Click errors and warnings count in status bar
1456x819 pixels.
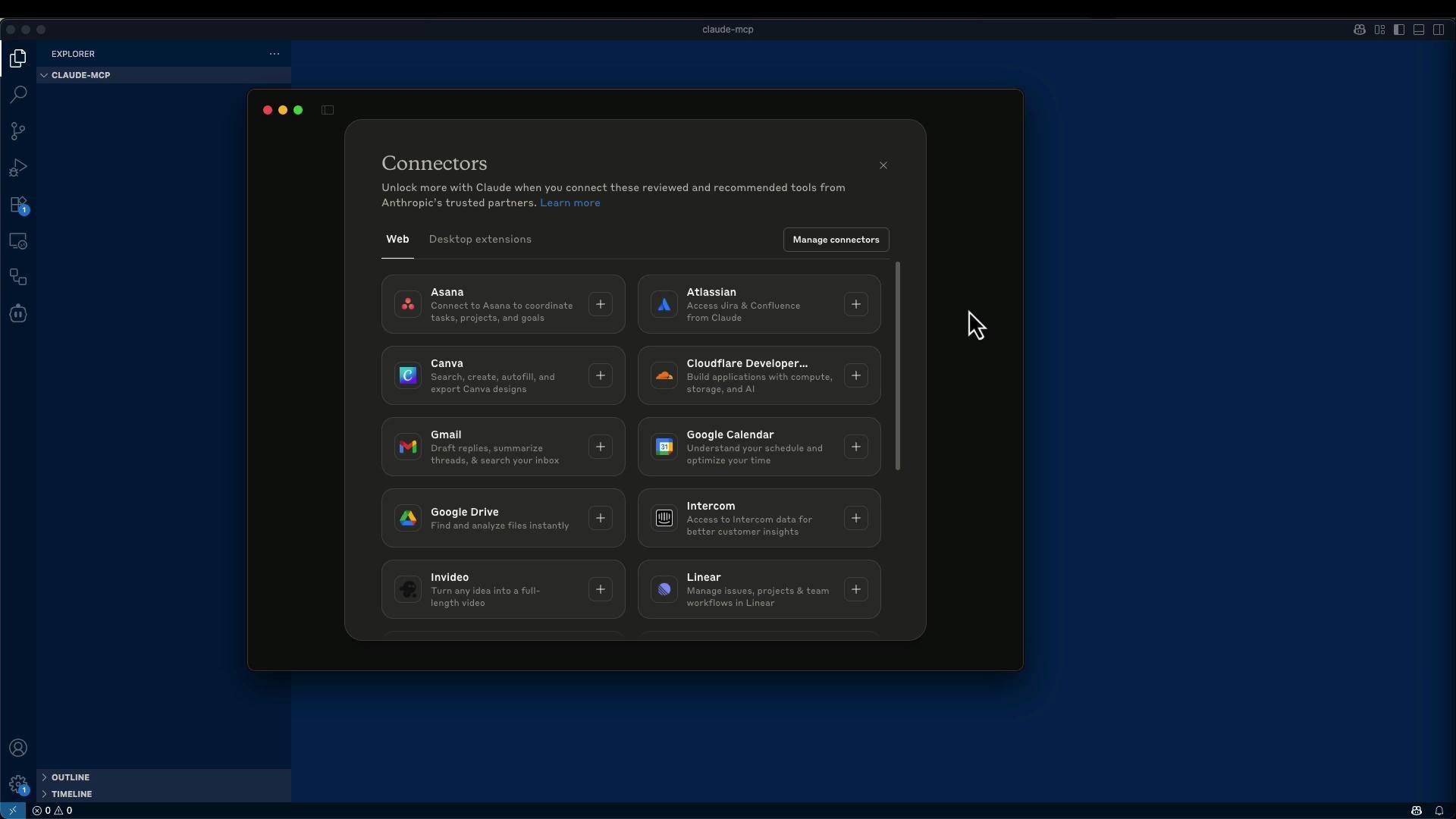(x=52, y=811)
